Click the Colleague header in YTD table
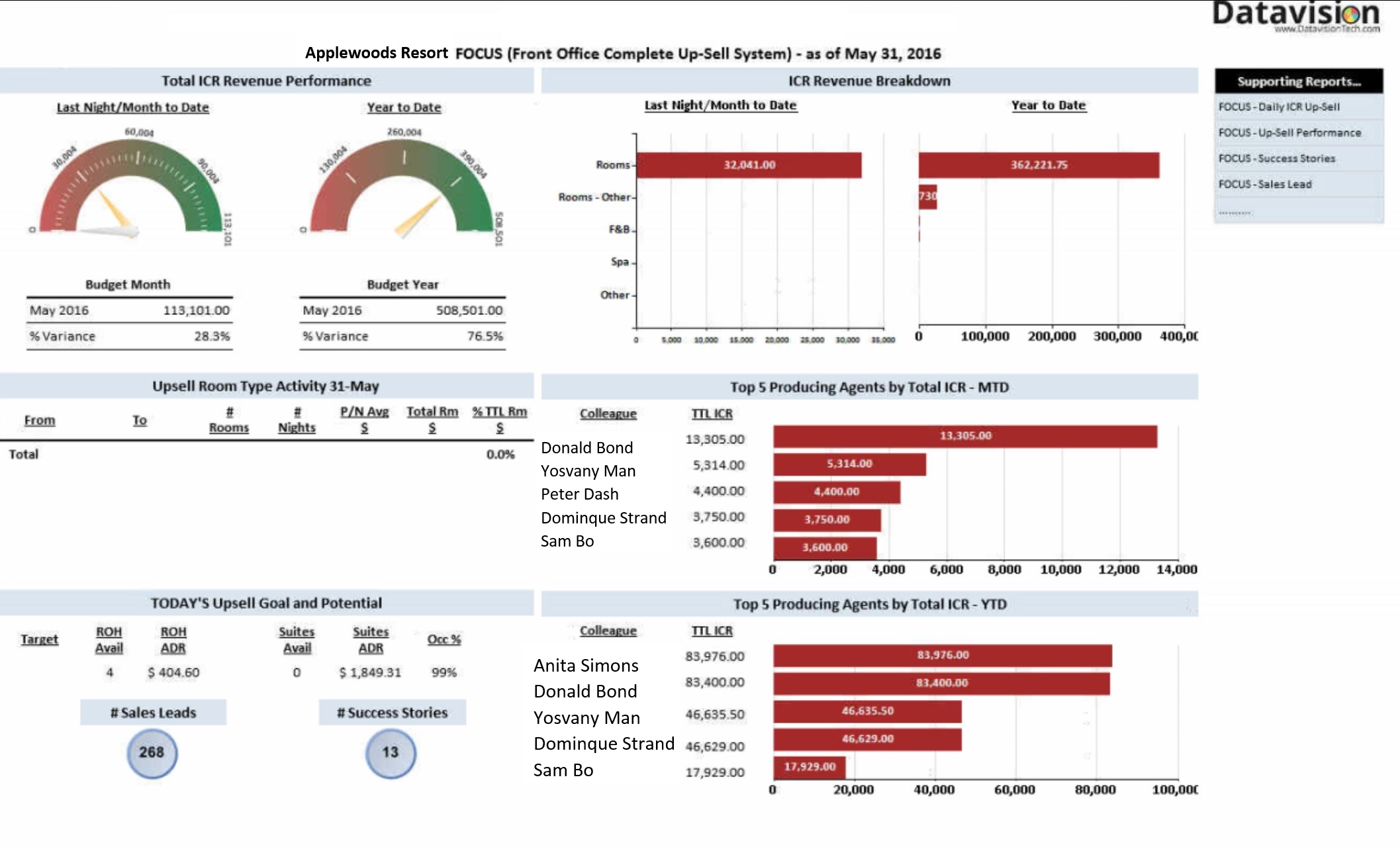 [x=608, y=631]
